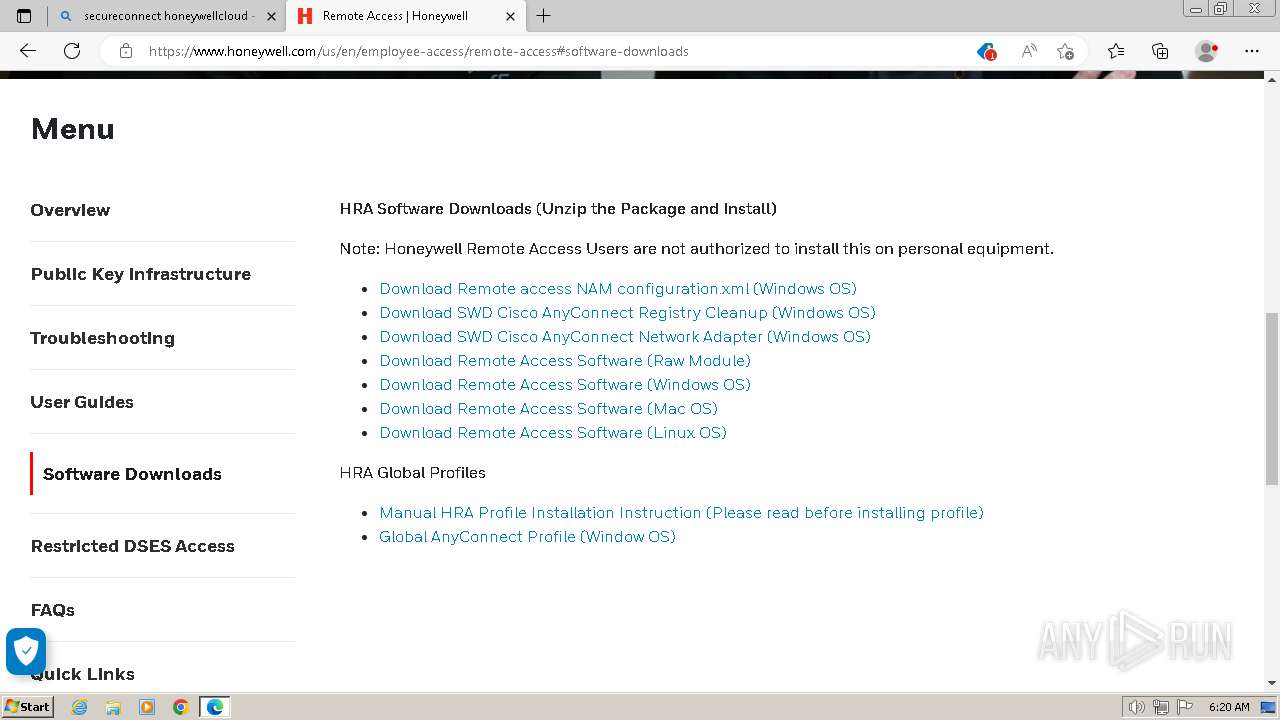Open the FAQs section

point(53,610)
